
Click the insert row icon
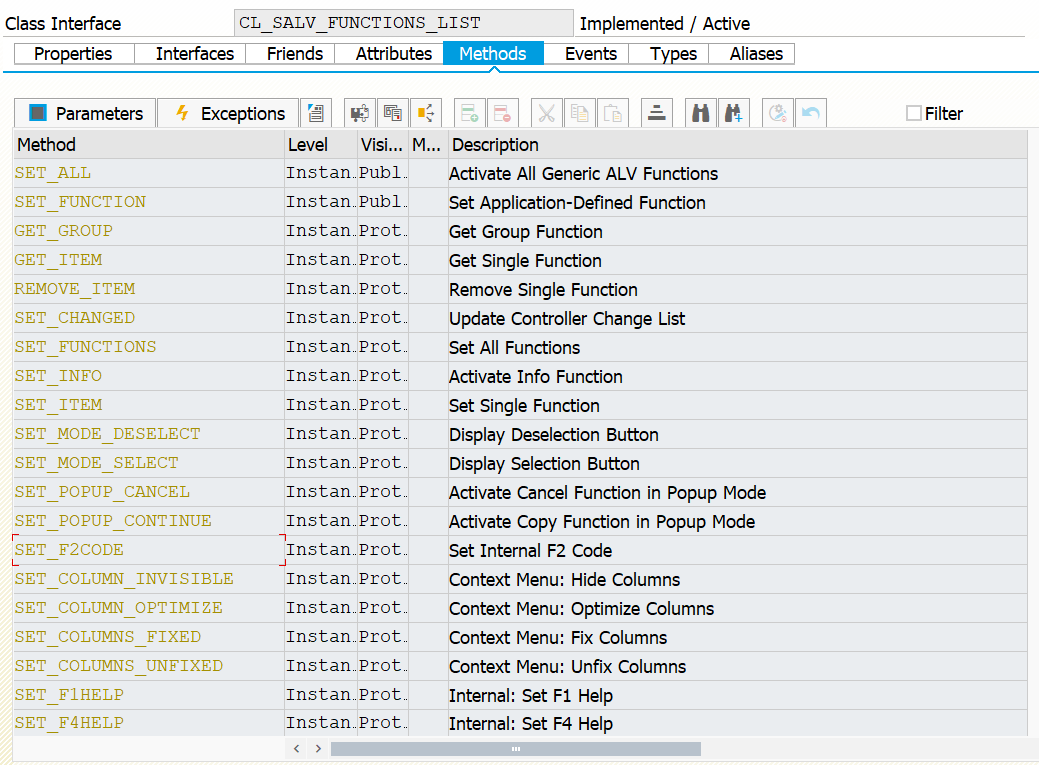(x=470, y=113)
